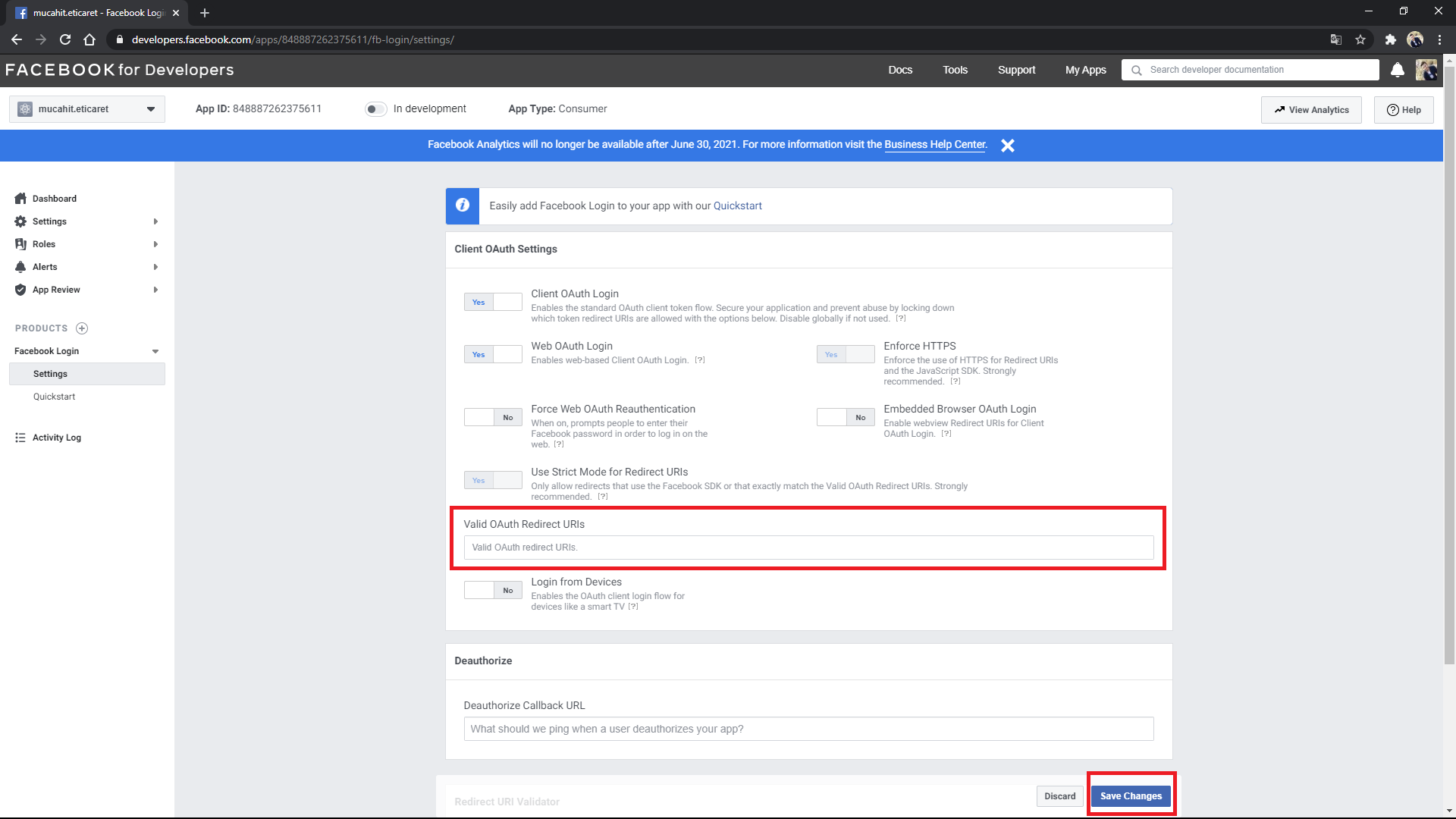Dismiss the Facebook Analytics banner
Image resolution: width=1456 pixels, height=819 pixels.
pyautogui.click(x=1007, y=146)
